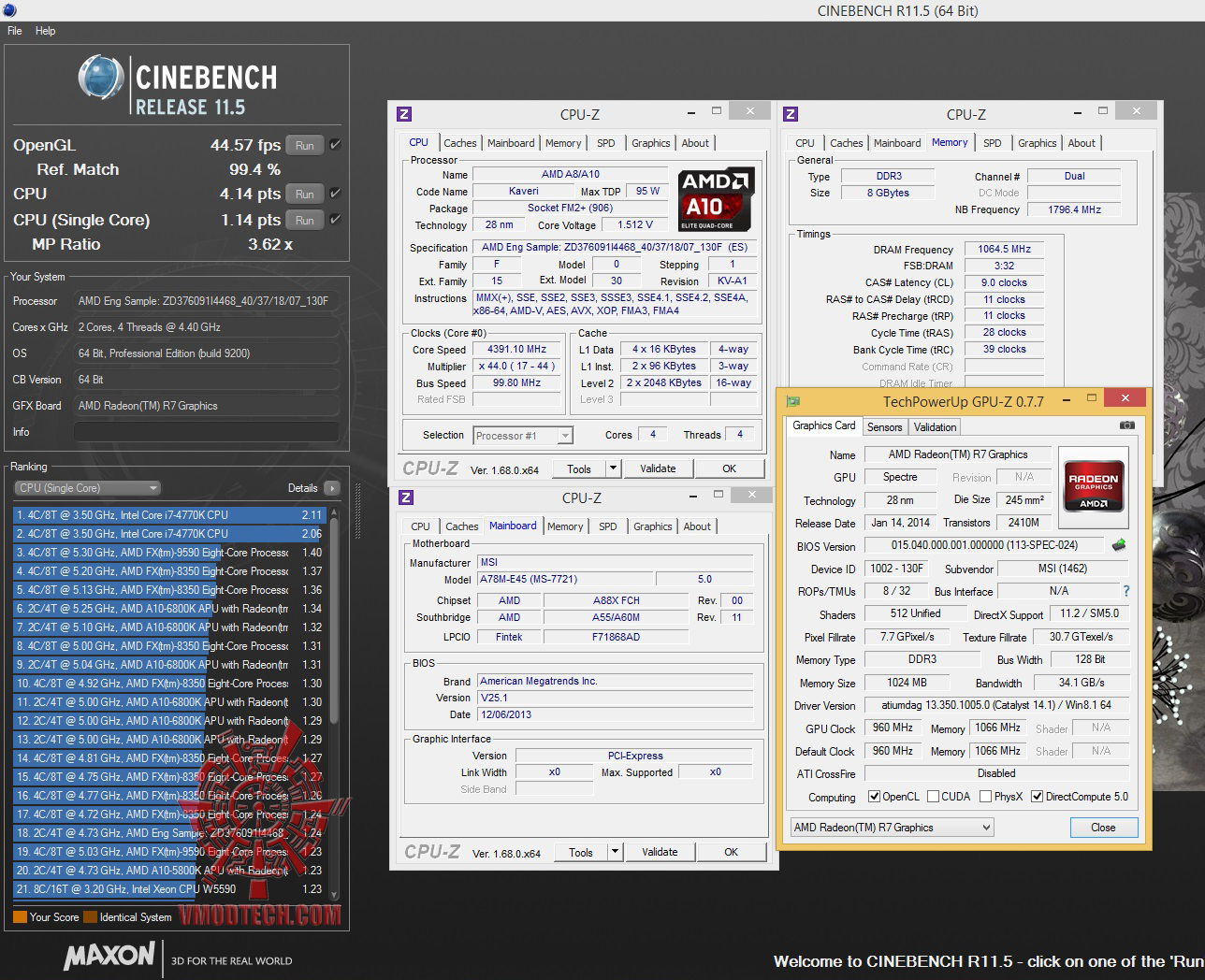The width and height of the screenshot is (1205, 980).
Task: Click the CINEBENCH sphere logo
Action: pos(101,77)
